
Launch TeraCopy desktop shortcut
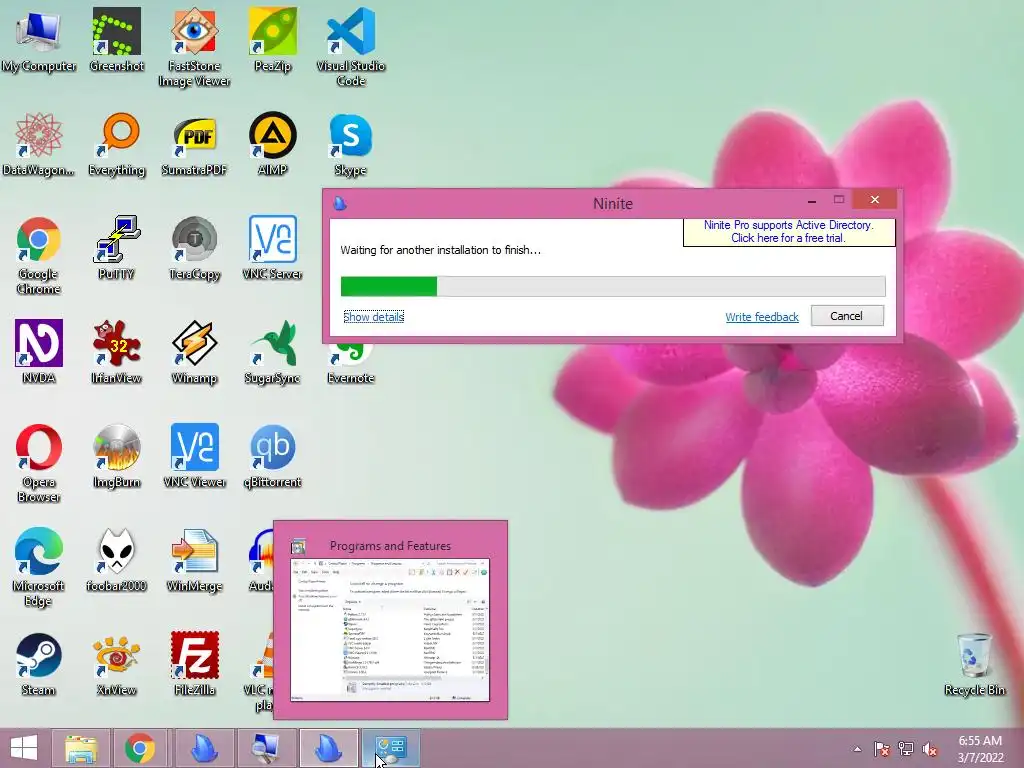tap(194, 248)
